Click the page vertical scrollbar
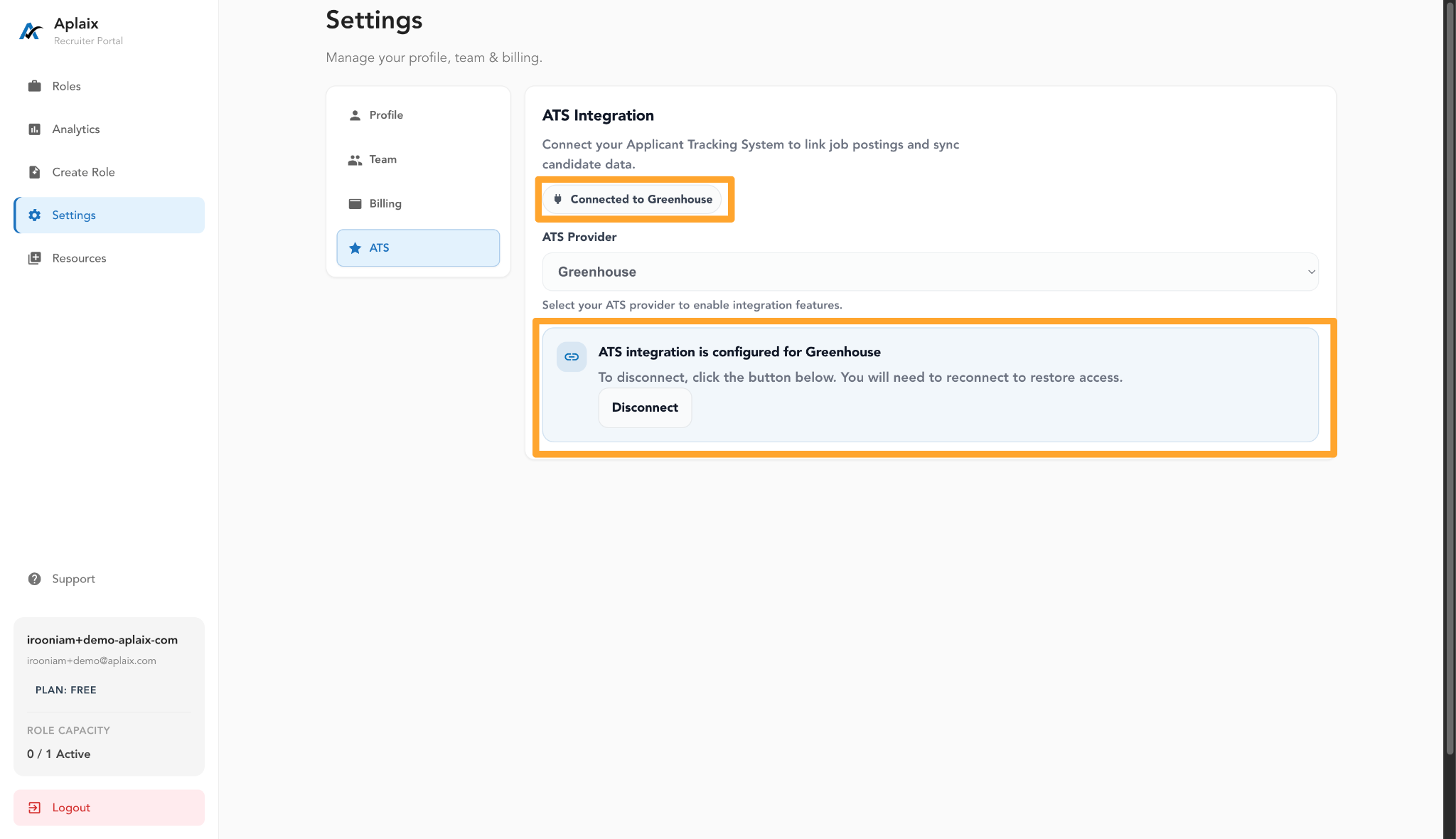Screen dimensions: 1456x839 click(x=1450, y=377)
